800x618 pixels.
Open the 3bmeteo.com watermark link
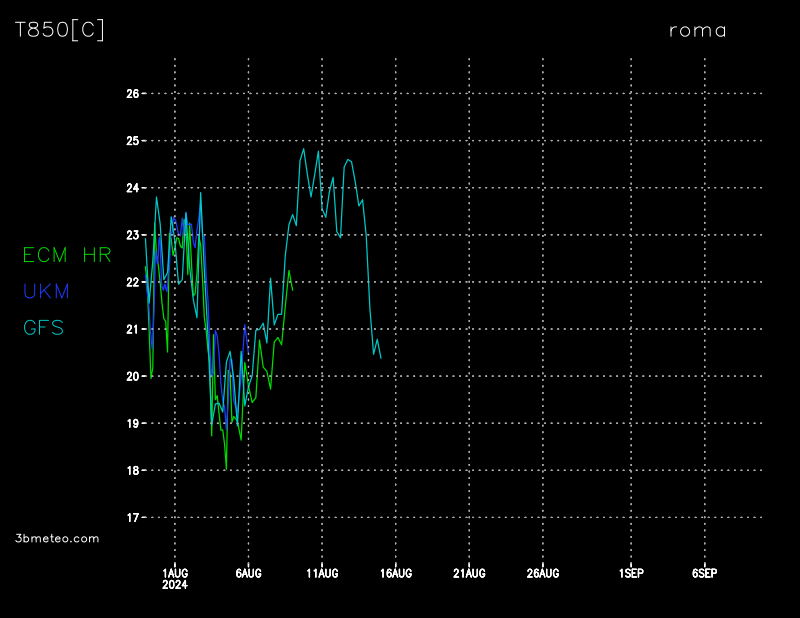tap(57, 538)
